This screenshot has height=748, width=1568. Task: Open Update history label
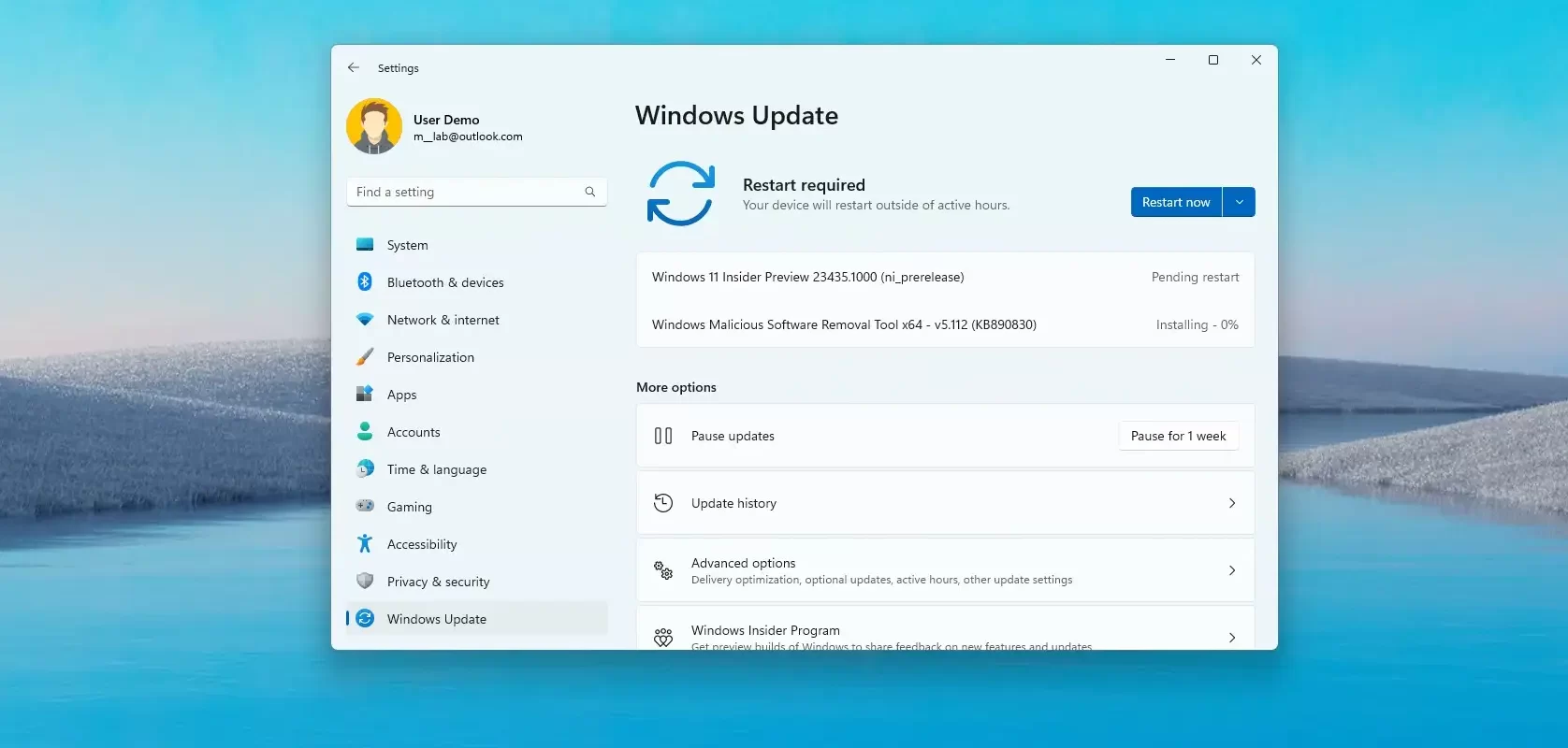coord(733,503)
